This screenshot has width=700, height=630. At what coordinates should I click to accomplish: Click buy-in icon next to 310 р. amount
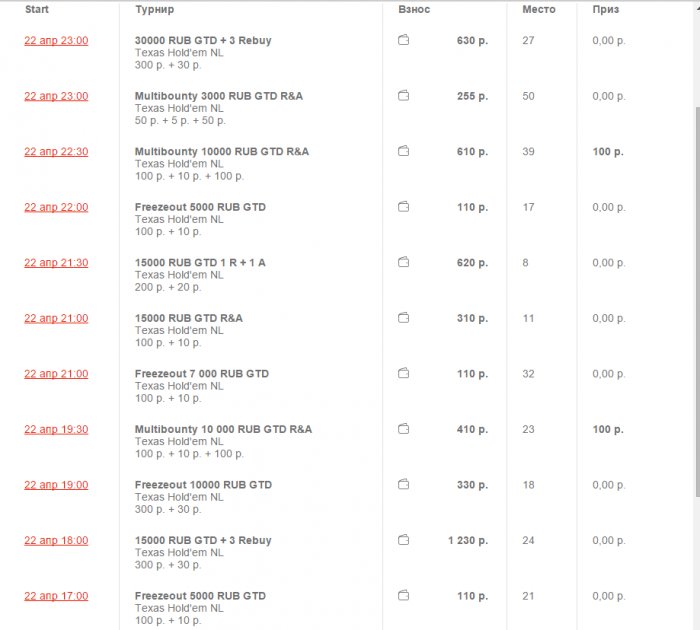(403, 318)
